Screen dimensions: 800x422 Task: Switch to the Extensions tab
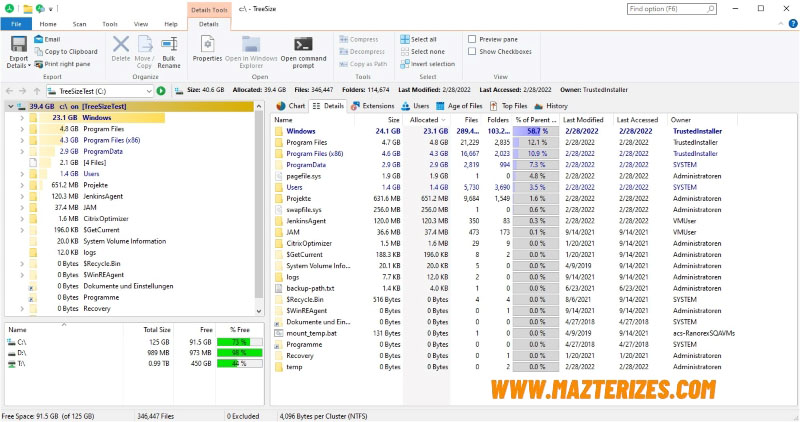click(372, 106)
